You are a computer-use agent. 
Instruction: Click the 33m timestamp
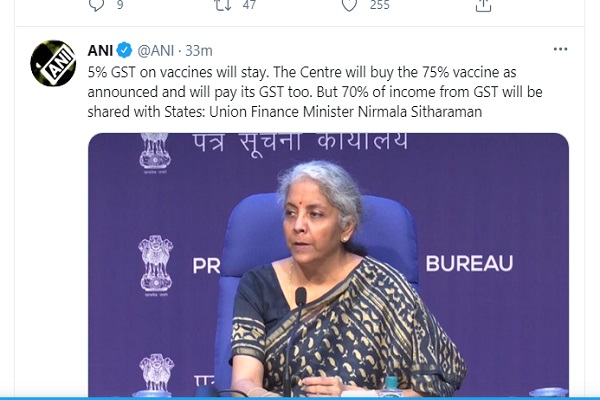point(199,51)
